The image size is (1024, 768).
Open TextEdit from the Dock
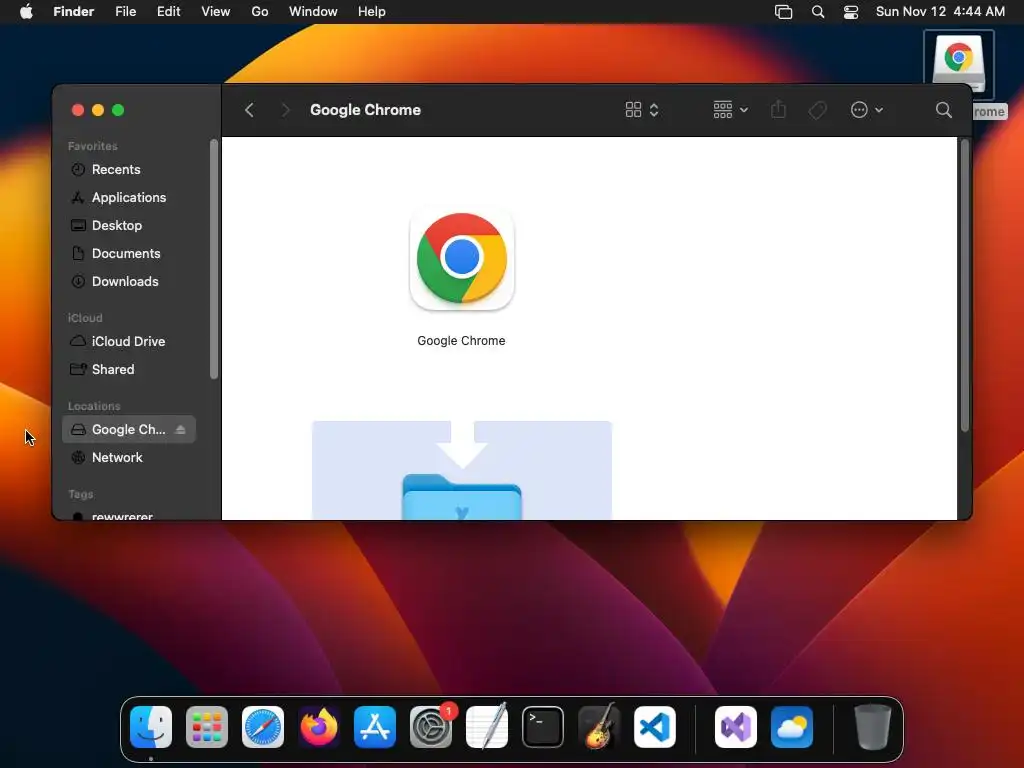(487, 726)
